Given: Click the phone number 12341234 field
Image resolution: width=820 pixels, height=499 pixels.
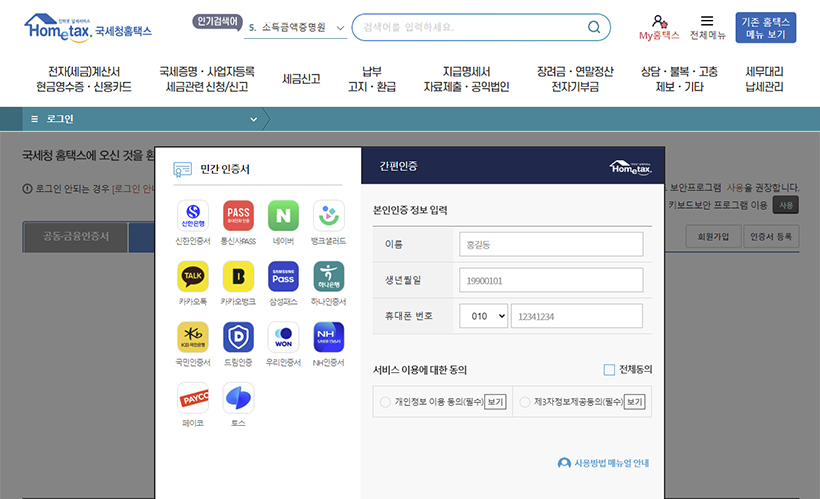Looking at the screenshot, I should point(577,316).
